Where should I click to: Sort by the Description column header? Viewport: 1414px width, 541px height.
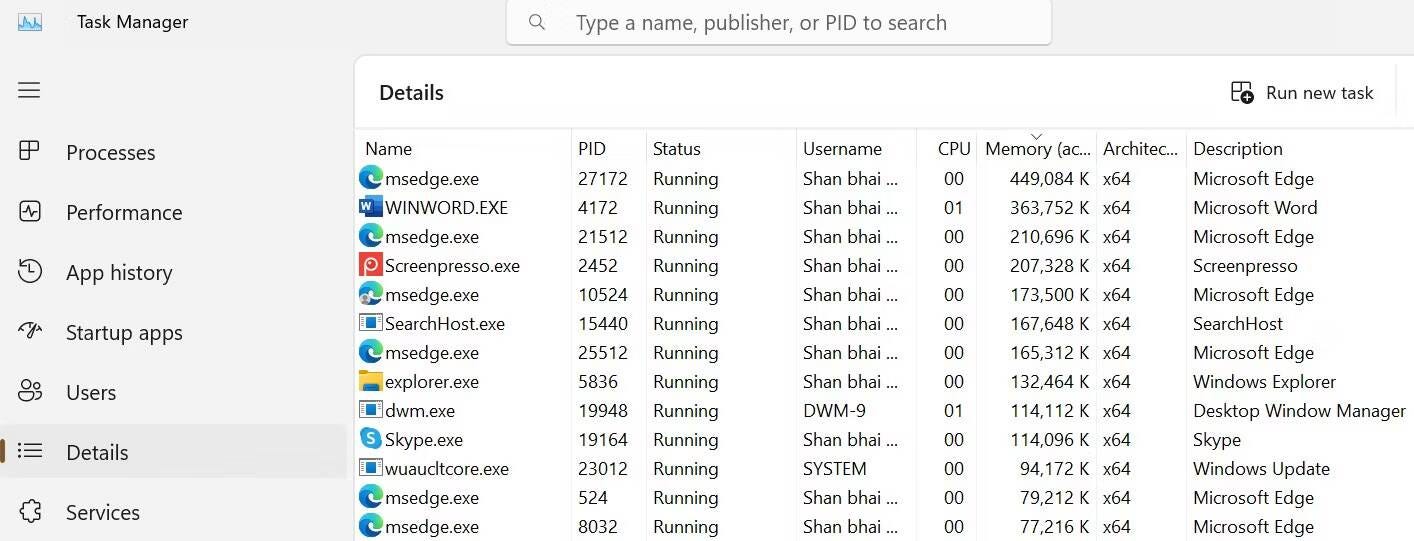coord(1300,148)
